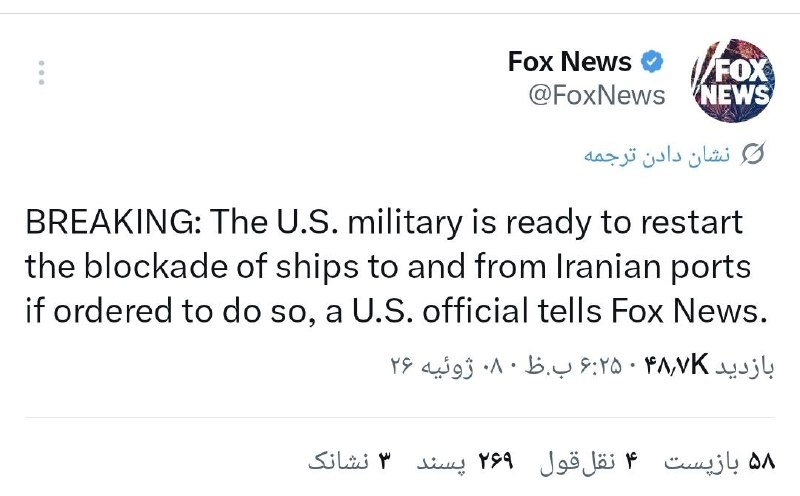
Task: Click the blue verified badge
Action: (x=652, y=62)
